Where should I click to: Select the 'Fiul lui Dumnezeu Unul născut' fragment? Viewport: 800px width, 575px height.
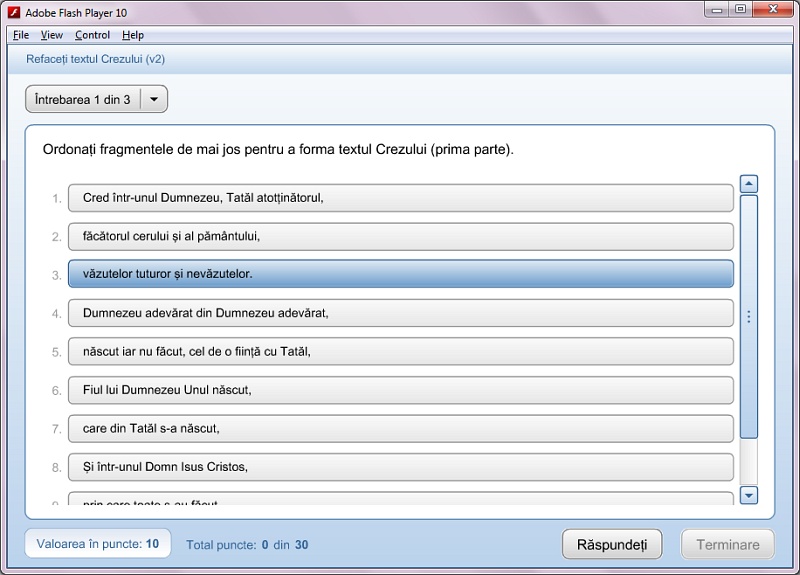point(400,390)
